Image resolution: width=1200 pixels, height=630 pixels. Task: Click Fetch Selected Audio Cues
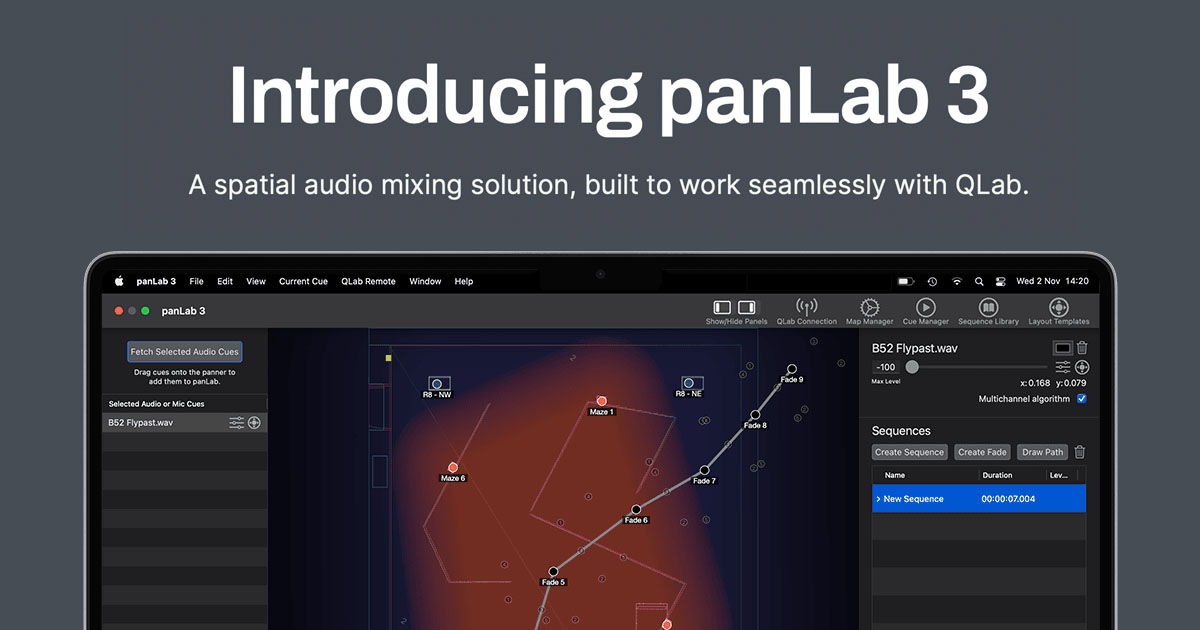pyautogui.click(x=184, y=351)
